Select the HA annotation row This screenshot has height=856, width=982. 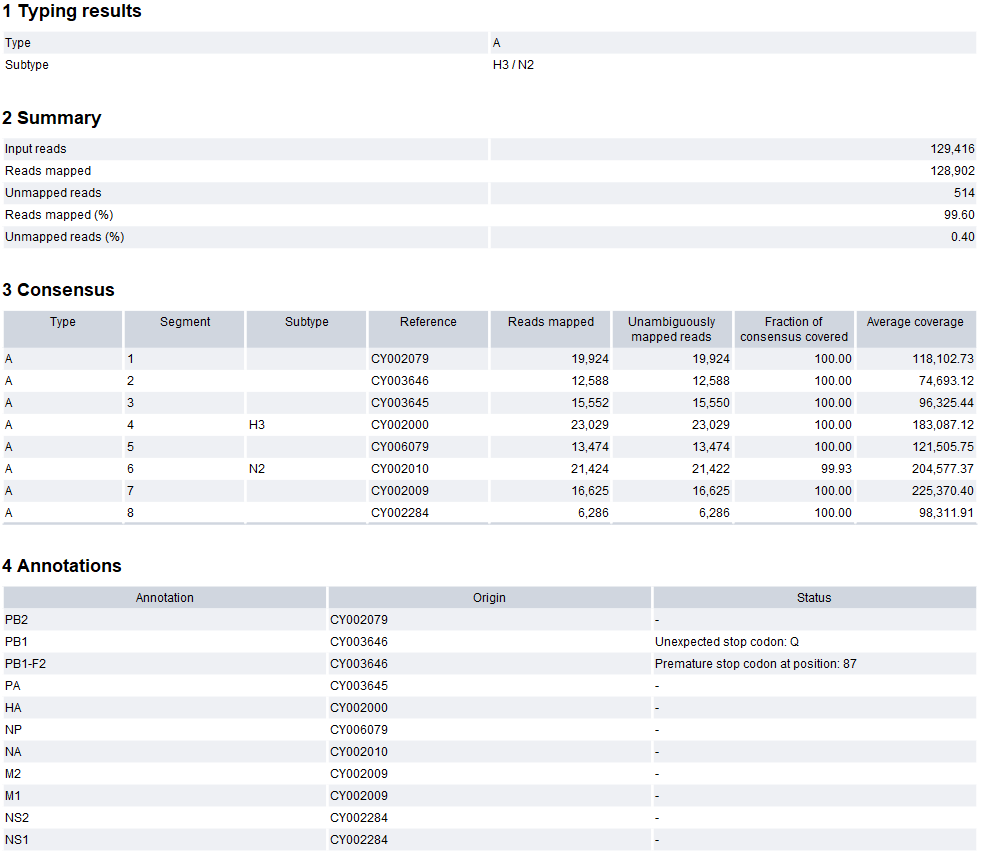coord(490,708)
